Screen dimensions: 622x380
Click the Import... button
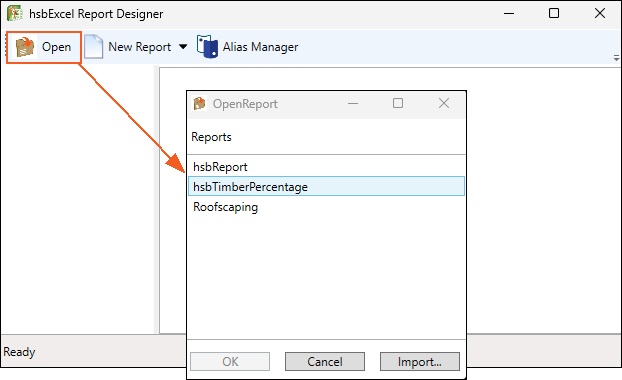pos(420,361)
